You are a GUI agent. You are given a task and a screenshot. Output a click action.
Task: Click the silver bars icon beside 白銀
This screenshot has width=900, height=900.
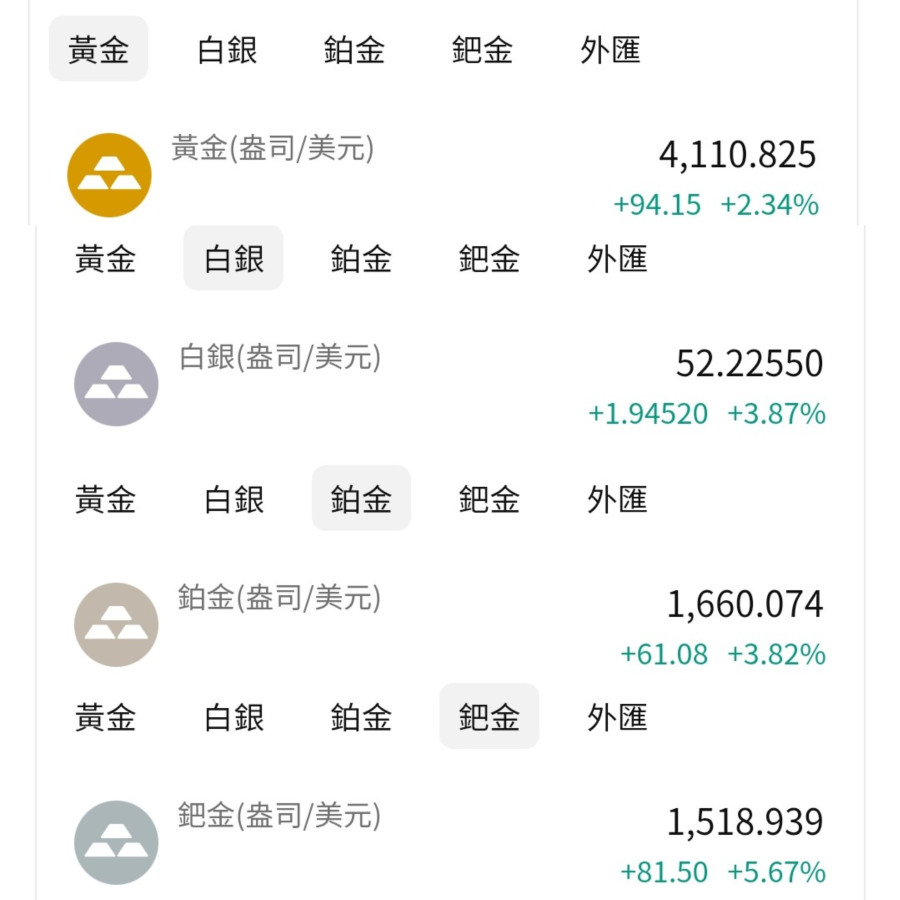[x=116, y=384]
